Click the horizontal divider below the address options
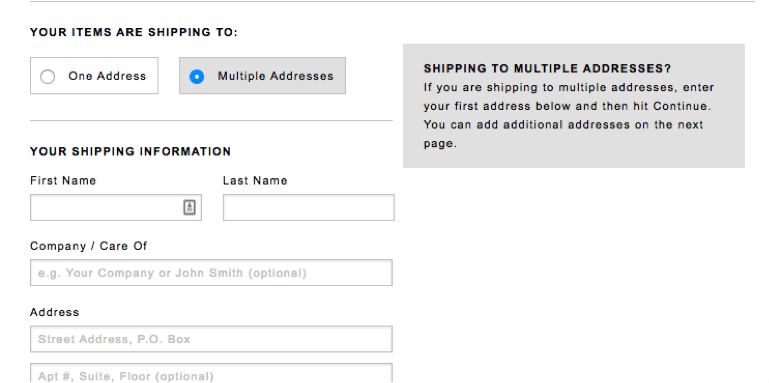This screenshot has height=383, width=769. 211,121
